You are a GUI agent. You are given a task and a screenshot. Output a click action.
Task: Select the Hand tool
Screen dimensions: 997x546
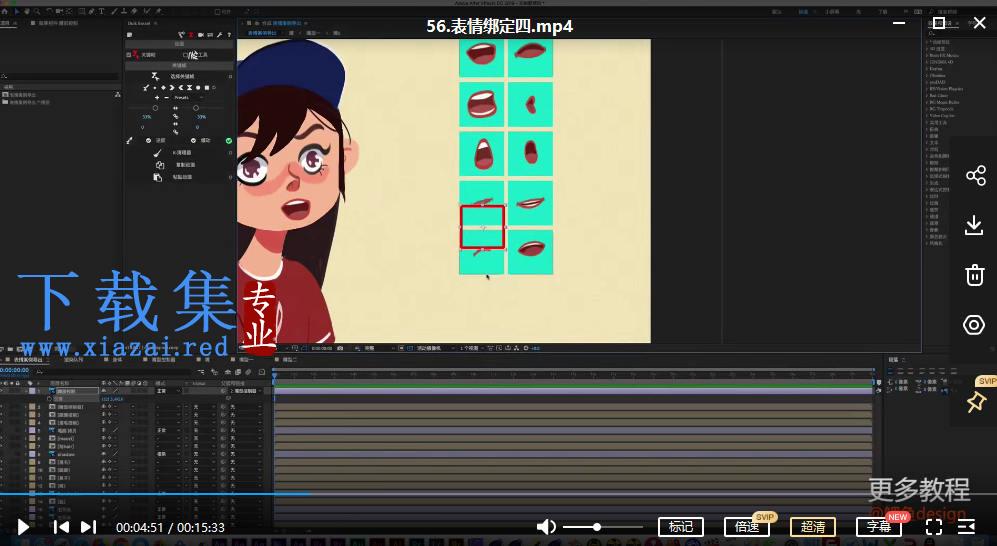pyautogui.click(x=27, y=11)
